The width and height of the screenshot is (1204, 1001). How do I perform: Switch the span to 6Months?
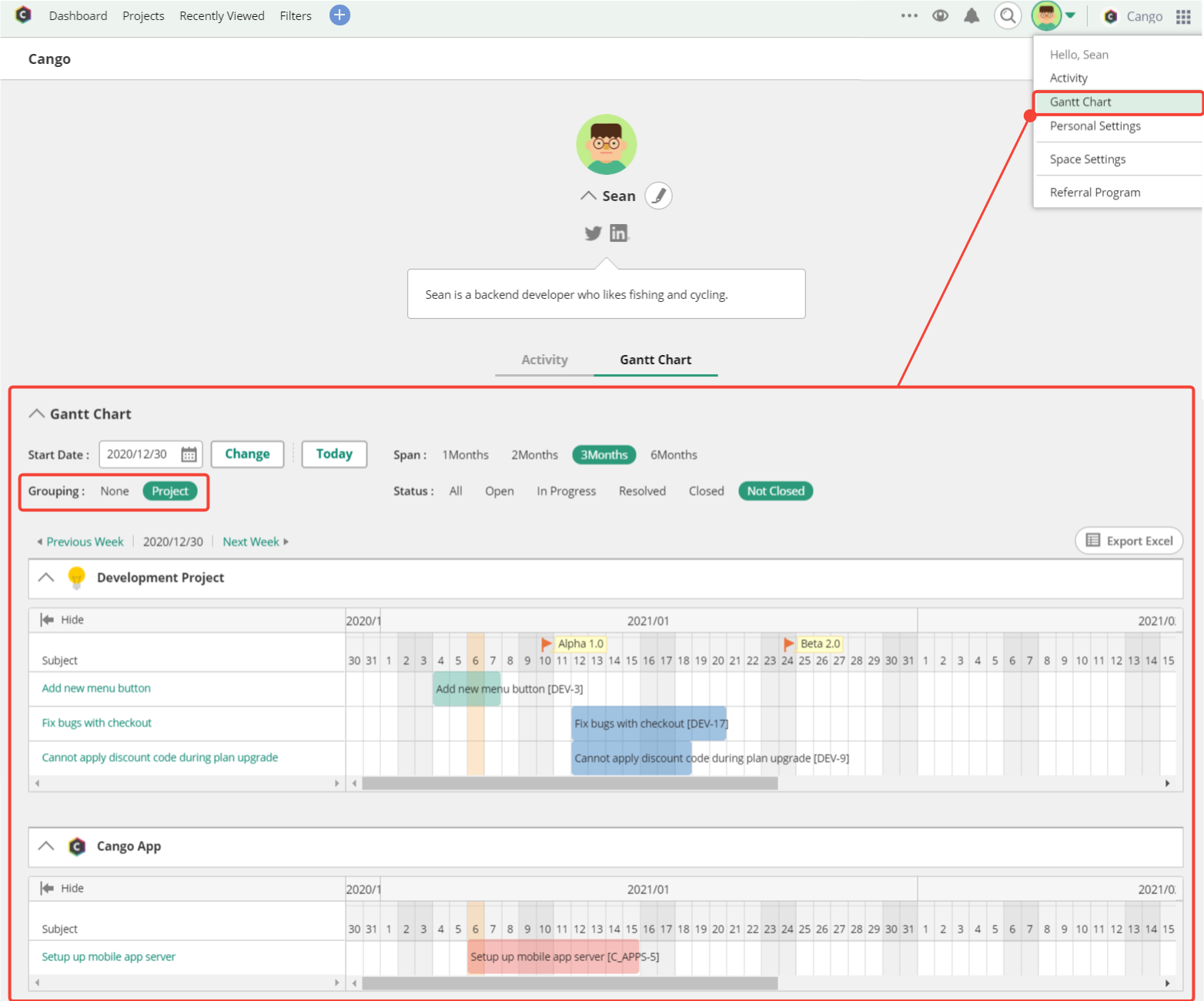coord(673,454)
